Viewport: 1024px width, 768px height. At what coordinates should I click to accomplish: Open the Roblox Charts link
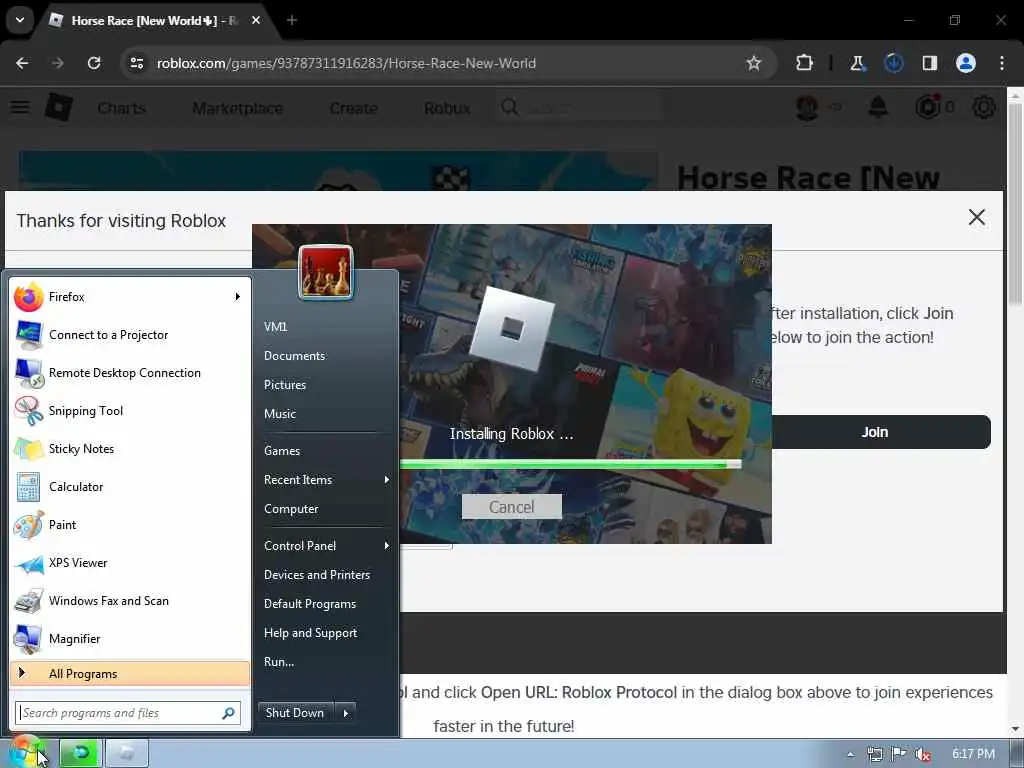click(121, 108)
